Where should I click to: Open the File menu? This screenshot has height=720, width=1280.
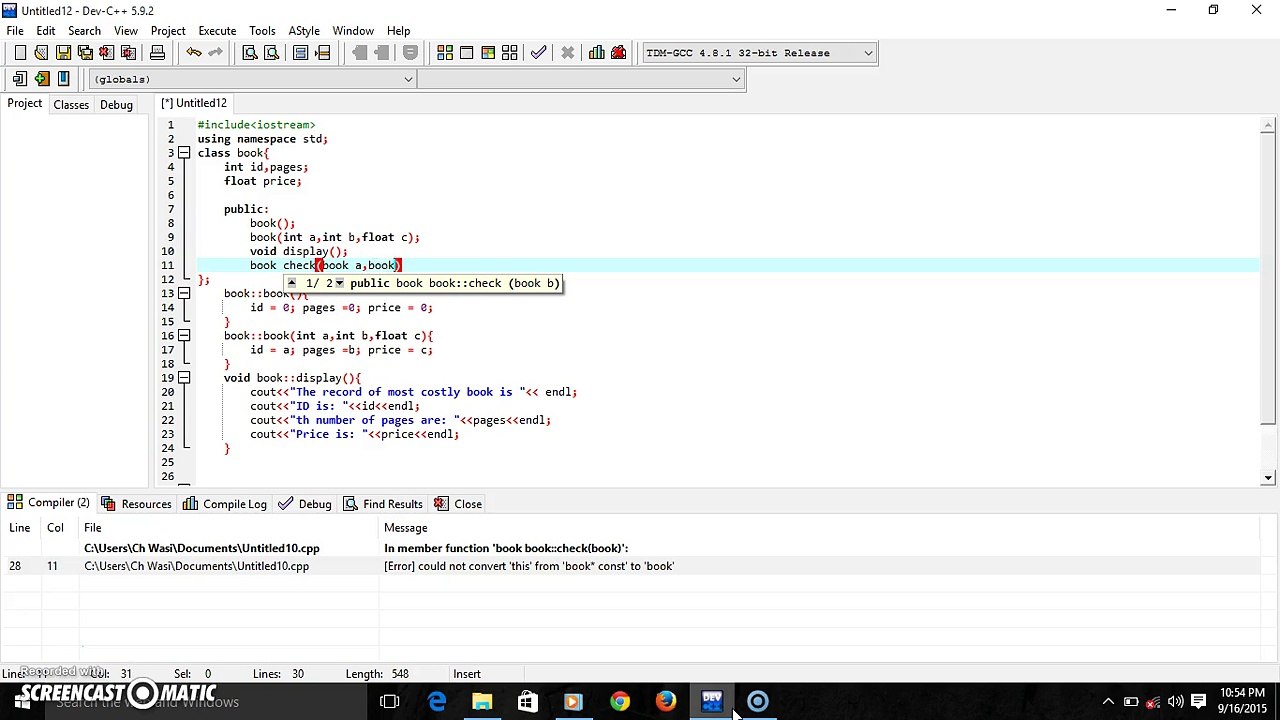[x=15, y=31]
